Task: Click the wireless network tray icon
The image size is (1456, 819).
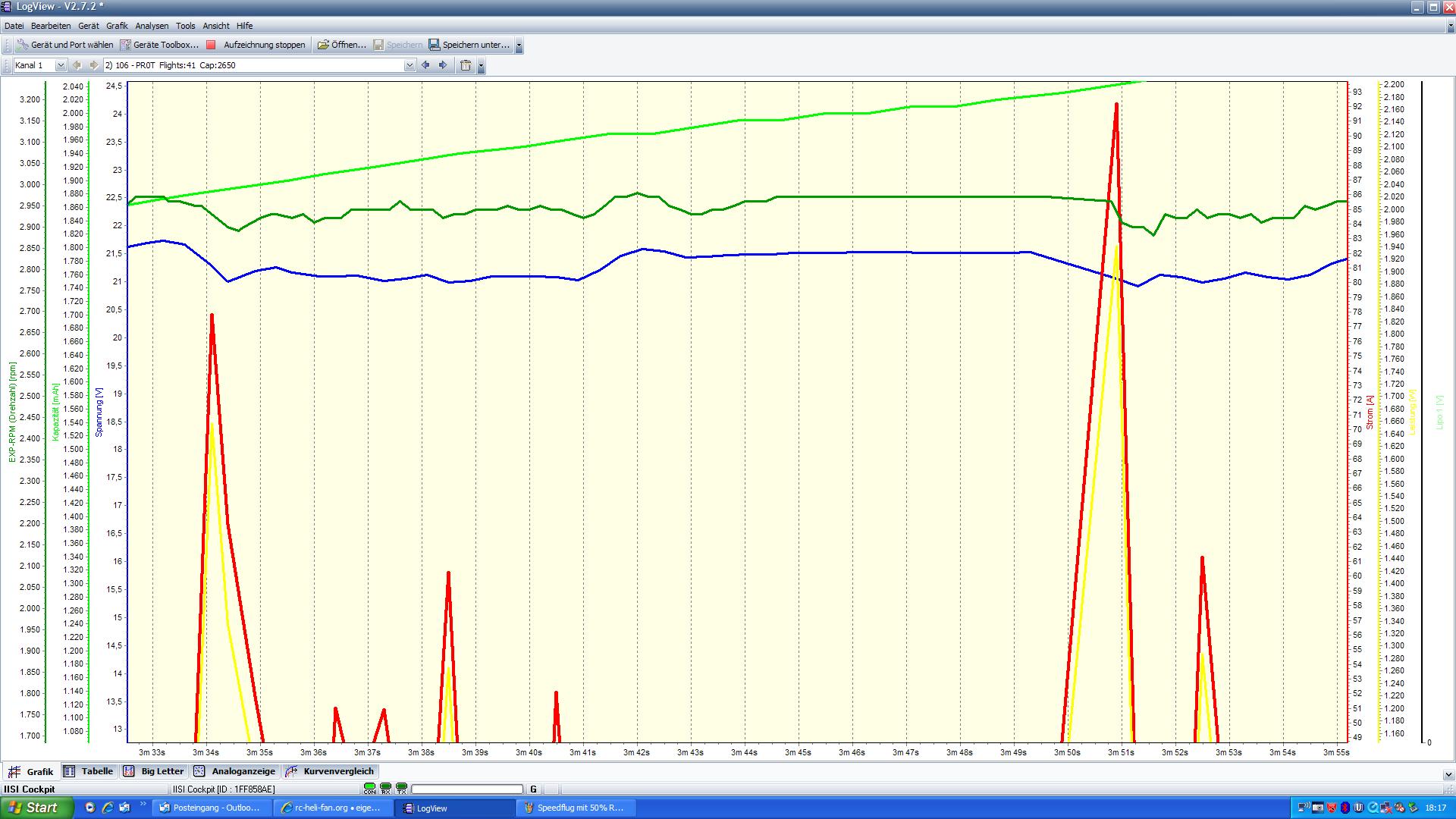Action: point(1304,808)
